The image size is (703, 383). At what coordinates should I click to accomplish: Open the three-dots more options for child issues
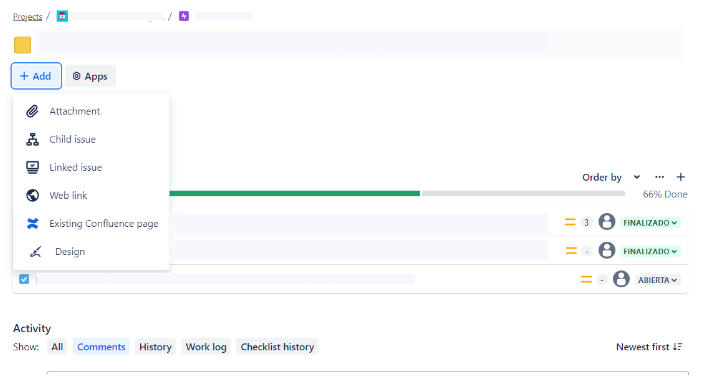[660, 177]
